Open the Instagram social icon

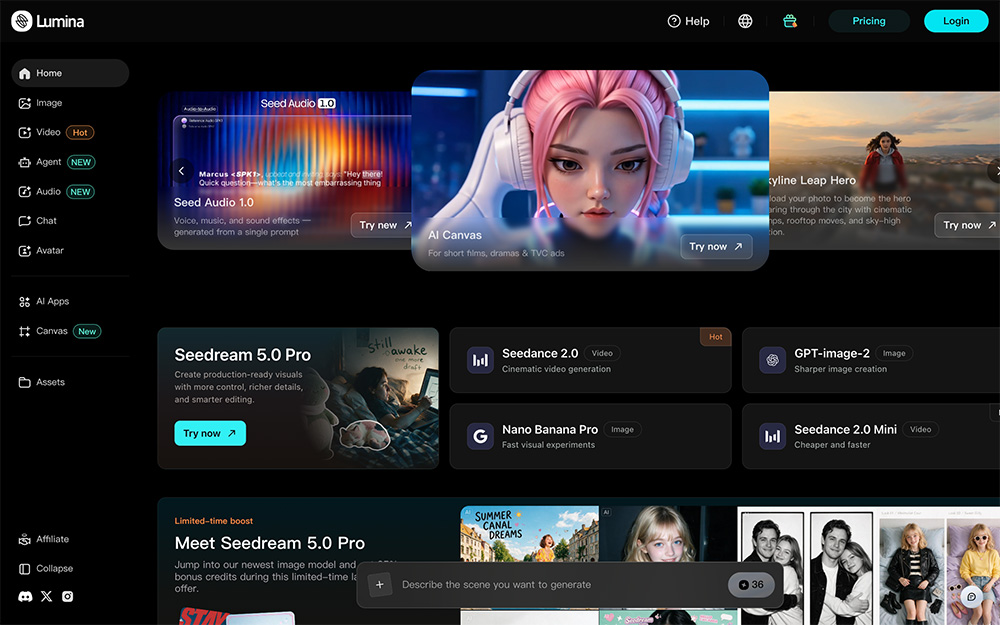coord(68,596)
